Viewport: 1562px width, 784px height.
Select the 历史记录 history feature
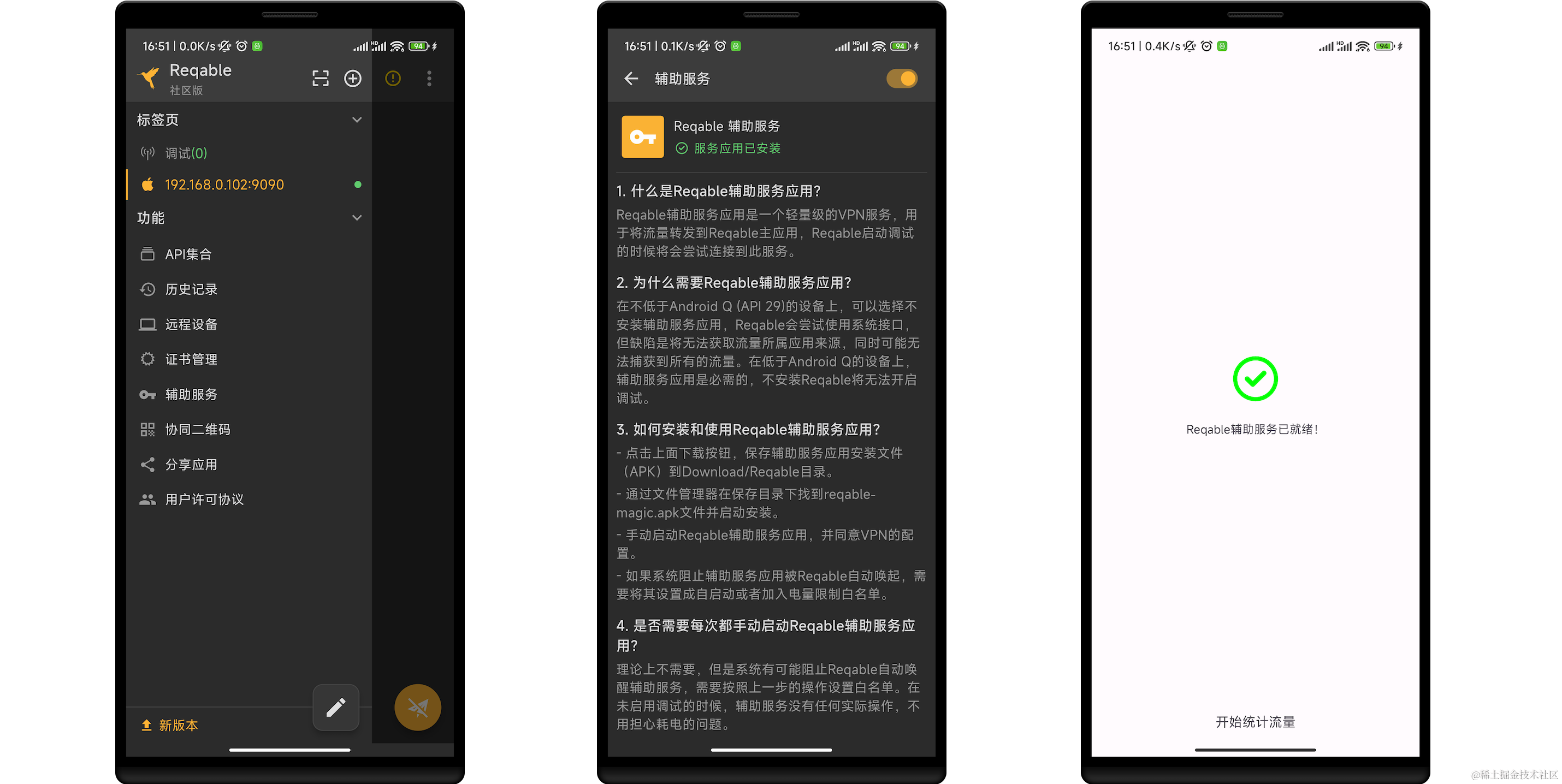pyautogui.click(x=191, y=289)
